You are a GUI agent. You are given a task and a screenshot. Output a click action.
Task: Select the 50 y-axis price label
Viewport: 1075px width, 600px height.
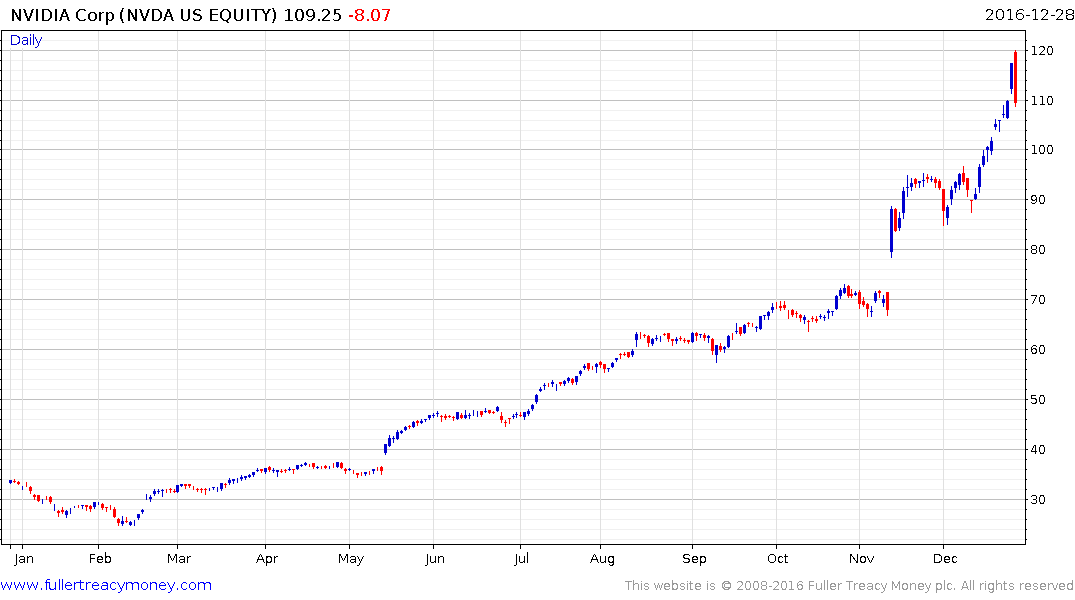(1039, 400)
